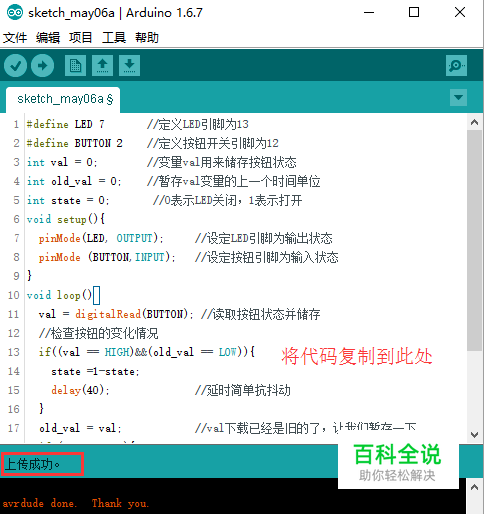The image size is (484, 514).
Task: Click line 2 '#define BUTTON 2'
Action: click(75, 143)
